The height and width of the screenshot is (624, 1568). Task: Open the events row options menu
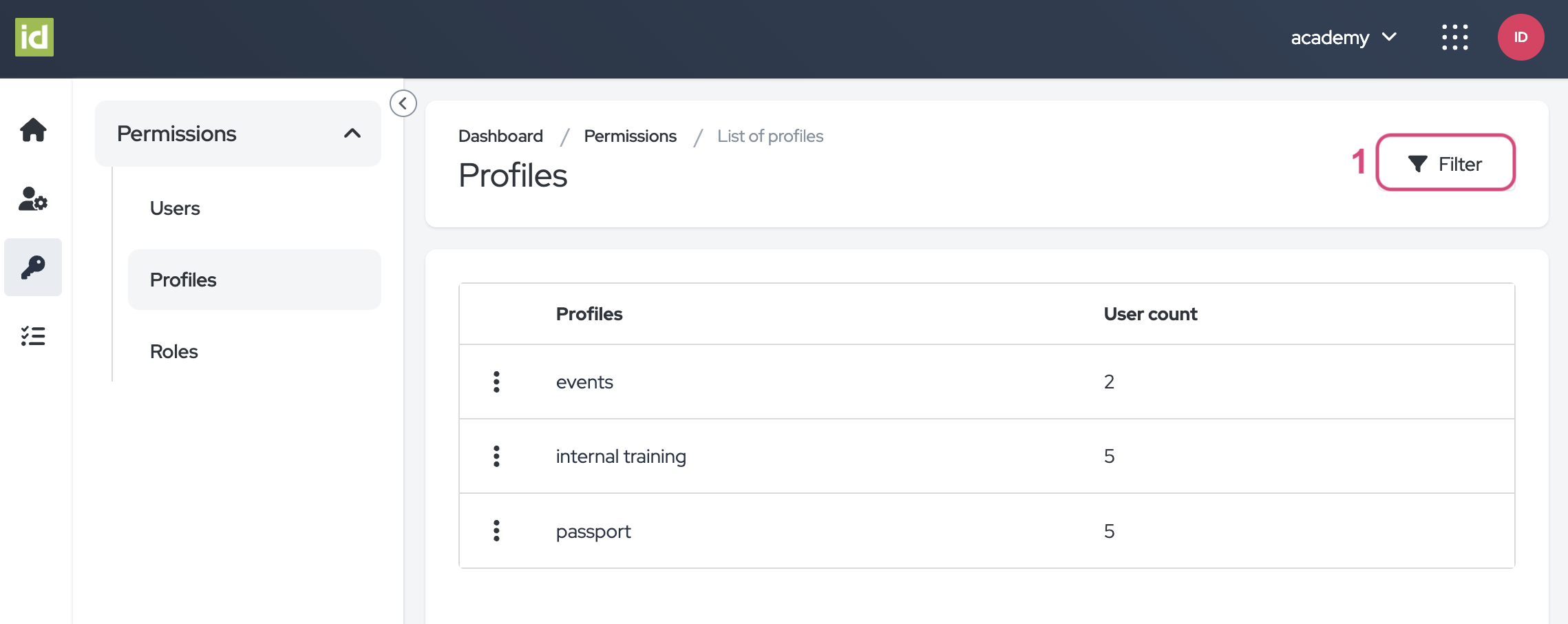click(496, 382)
